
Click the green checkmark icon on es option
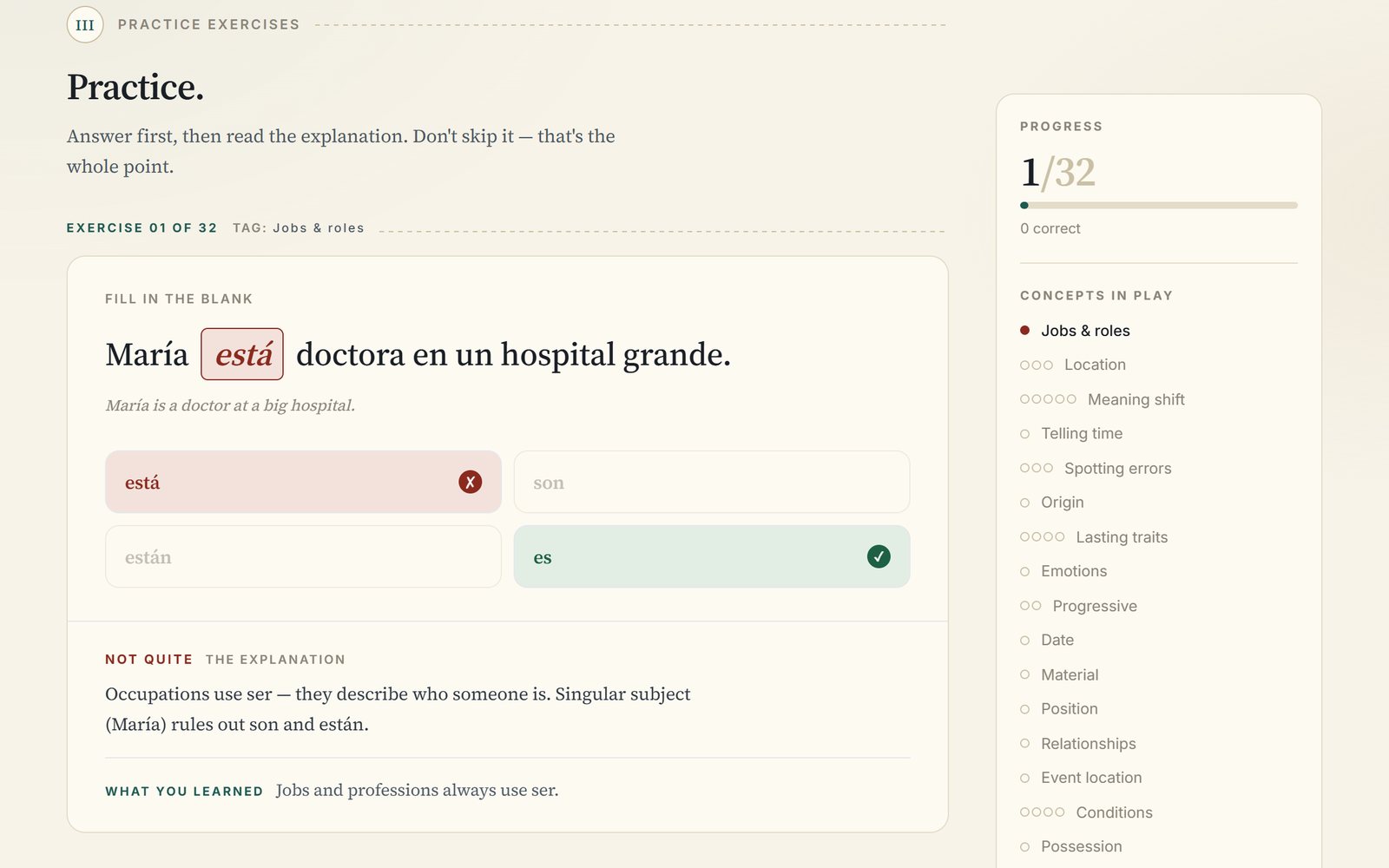pyautogui.click(x=879, y=556)
